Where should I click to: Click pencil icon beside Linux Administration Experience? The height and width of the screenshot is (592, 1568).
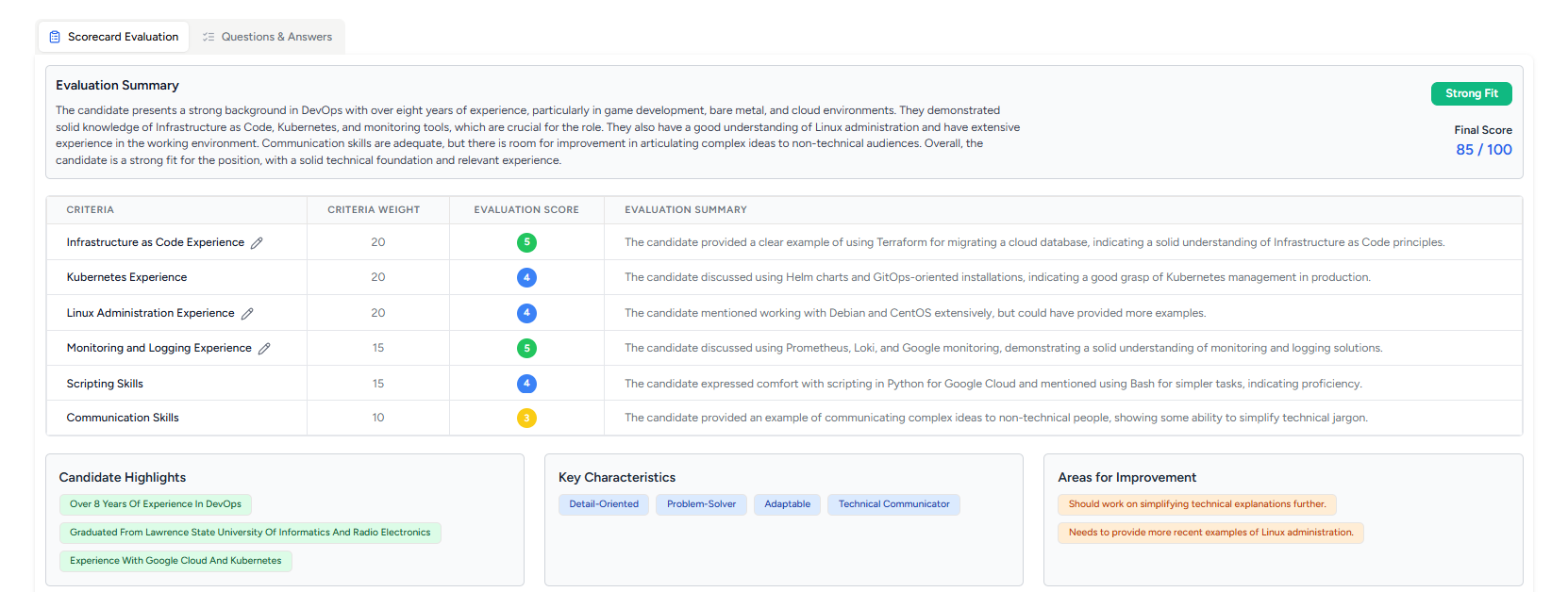pos(247,314)
